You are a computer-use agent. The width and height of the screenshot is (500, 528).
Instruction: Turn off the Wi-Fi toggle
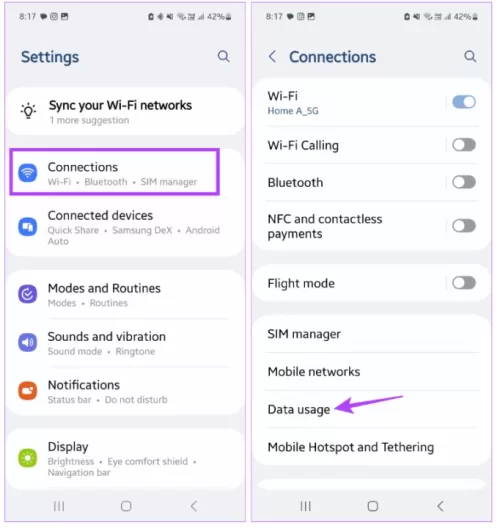(x=464, y=102)
